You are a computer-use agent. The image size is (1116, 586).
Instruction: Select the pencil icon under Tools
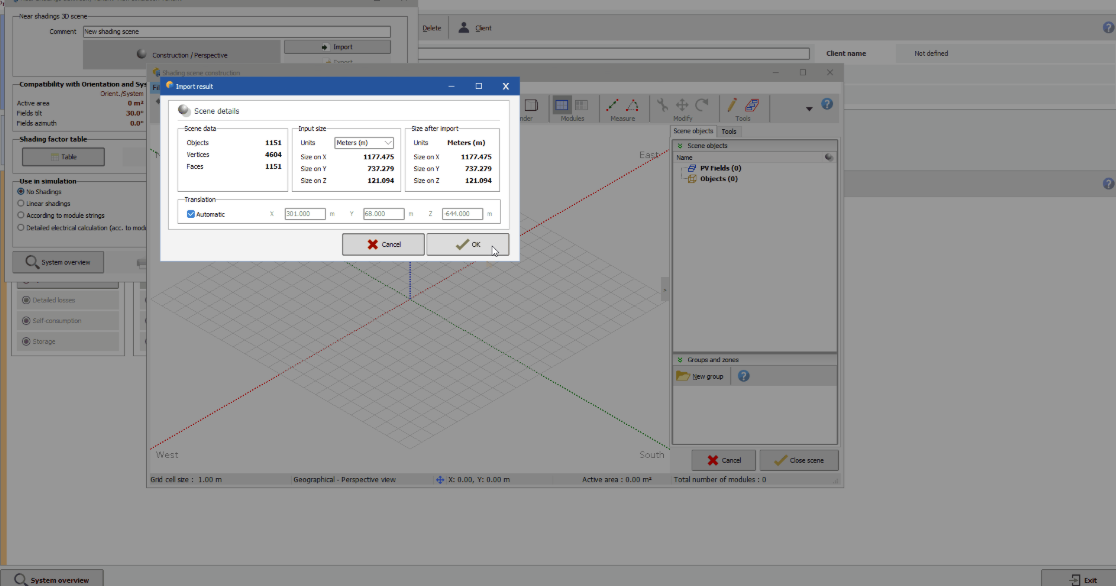click(x=731, y=105)
